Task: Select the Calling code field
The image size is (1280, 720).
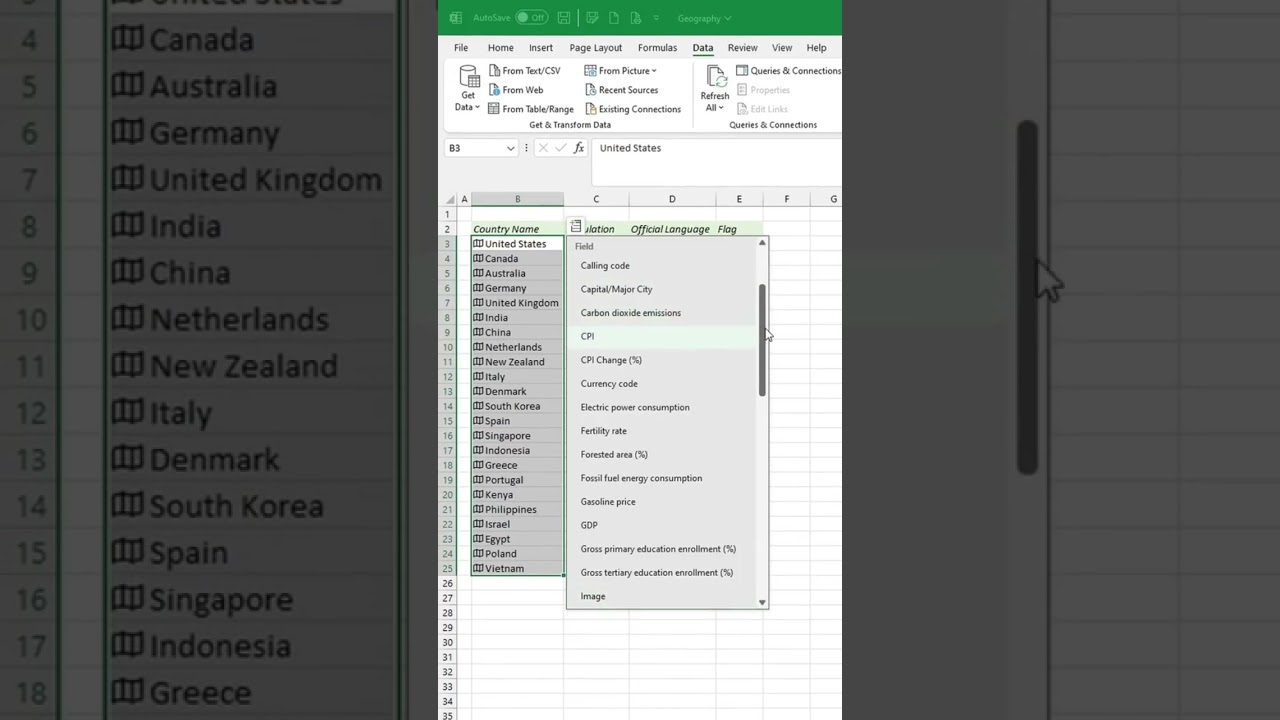Action: pos(662,266)
